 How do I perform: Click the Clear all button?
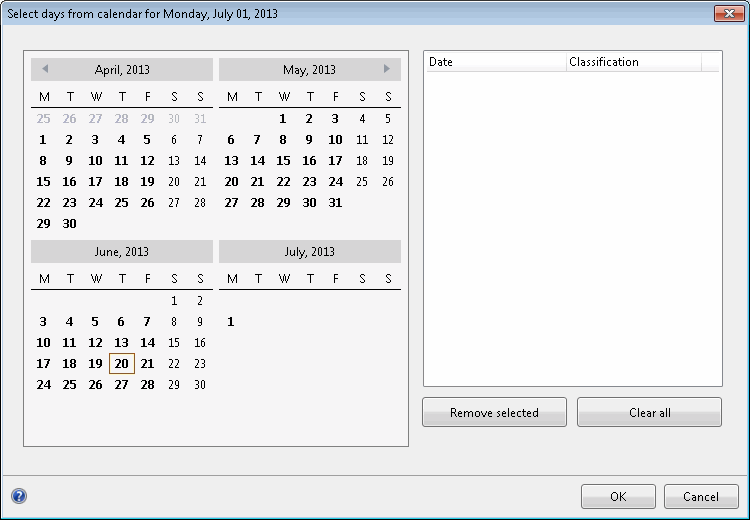click(x=649, y=412)
